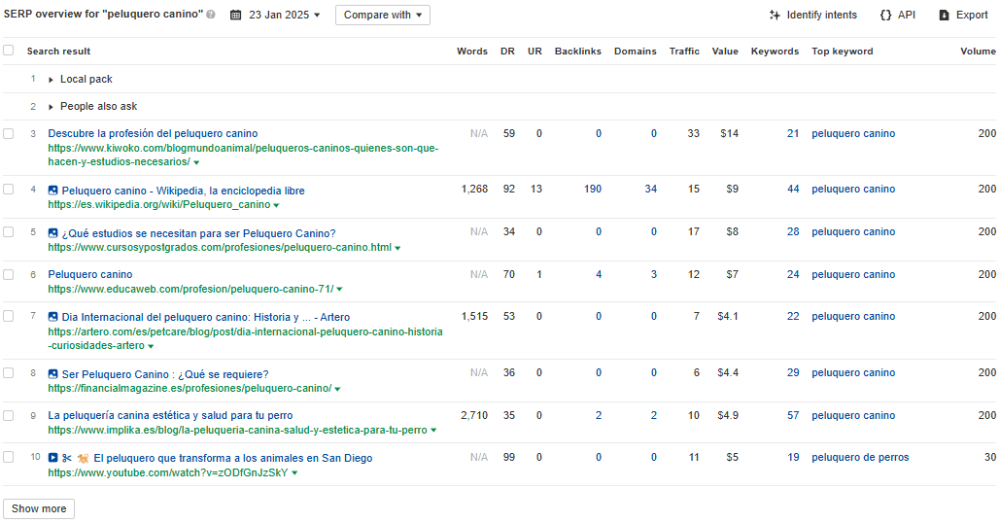Click implika keywords count 57
This screenshot has height=523, width=1000.
click(793, 415)
